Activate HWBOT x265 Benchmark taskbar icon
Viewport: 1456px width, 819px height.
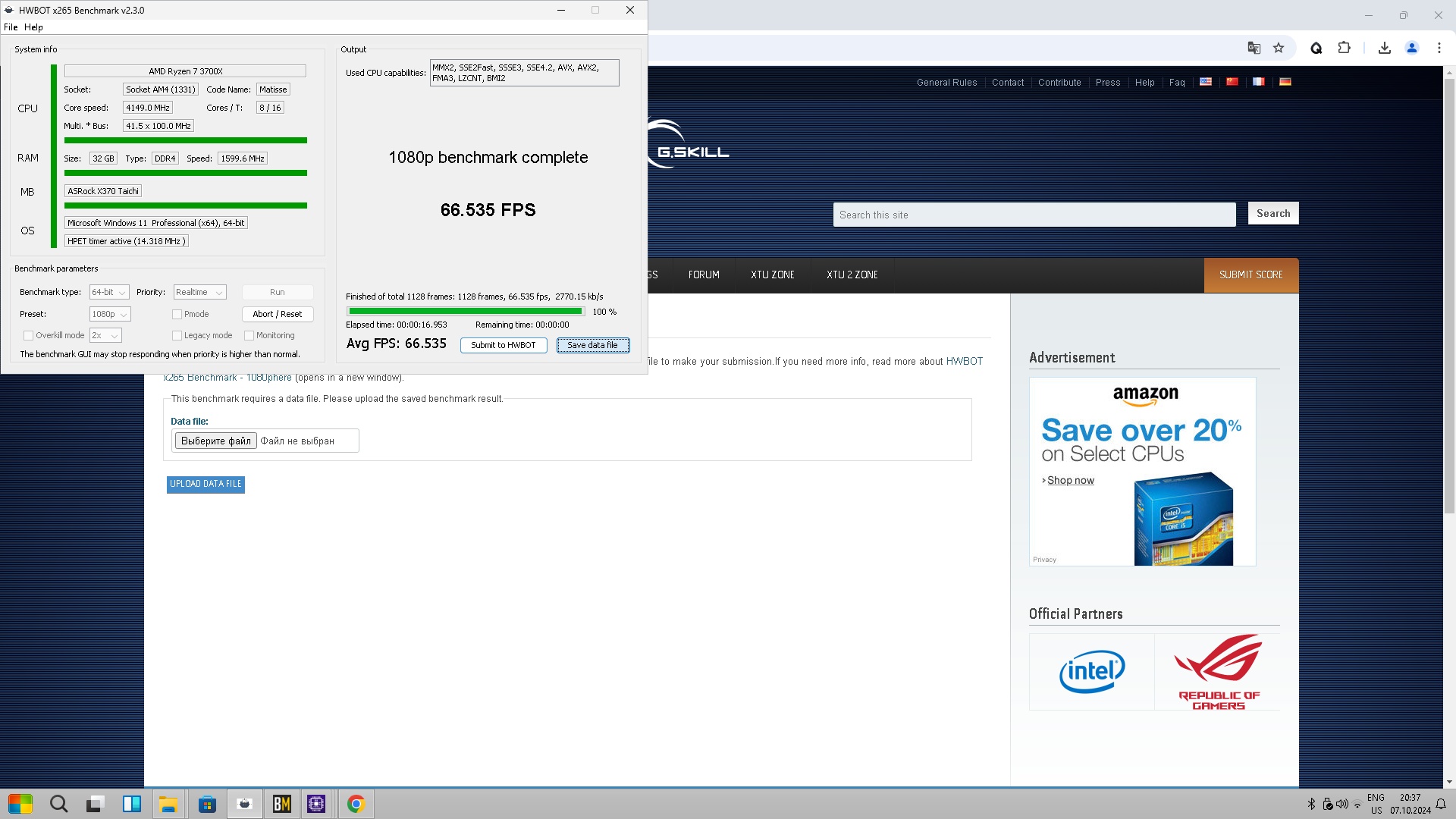coord(244,804)
